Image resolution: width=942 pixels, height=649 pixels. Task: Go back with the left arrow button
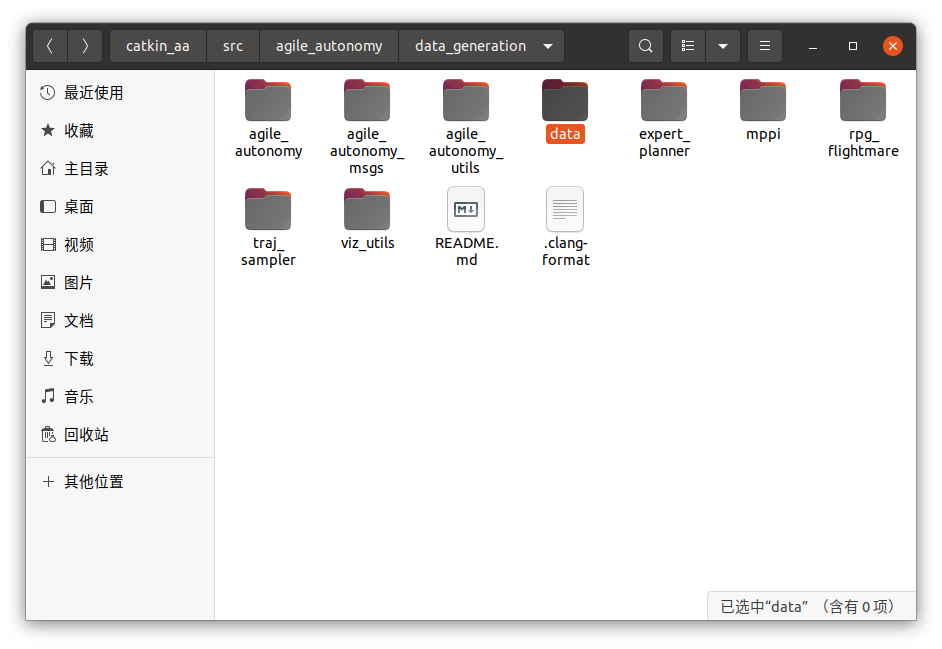click(x=50, y=46)
